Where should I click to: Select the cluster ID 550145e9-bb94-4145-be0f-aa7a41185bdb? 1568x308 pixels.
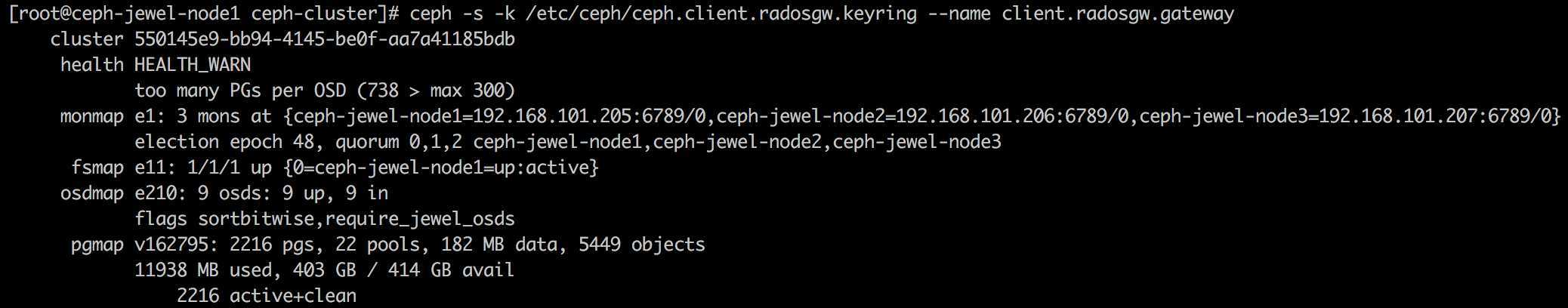(325, 39)
